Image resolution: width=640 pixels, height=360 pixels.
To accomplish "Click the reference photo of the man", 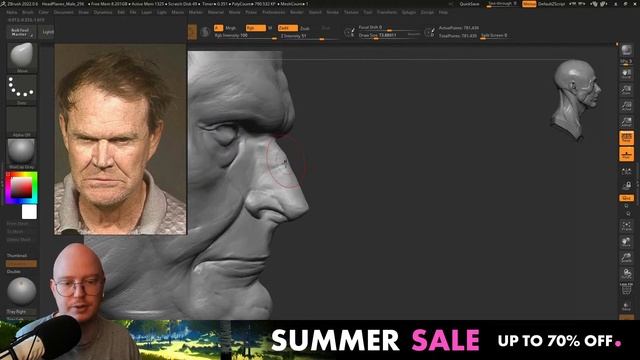I will point(120,139).
